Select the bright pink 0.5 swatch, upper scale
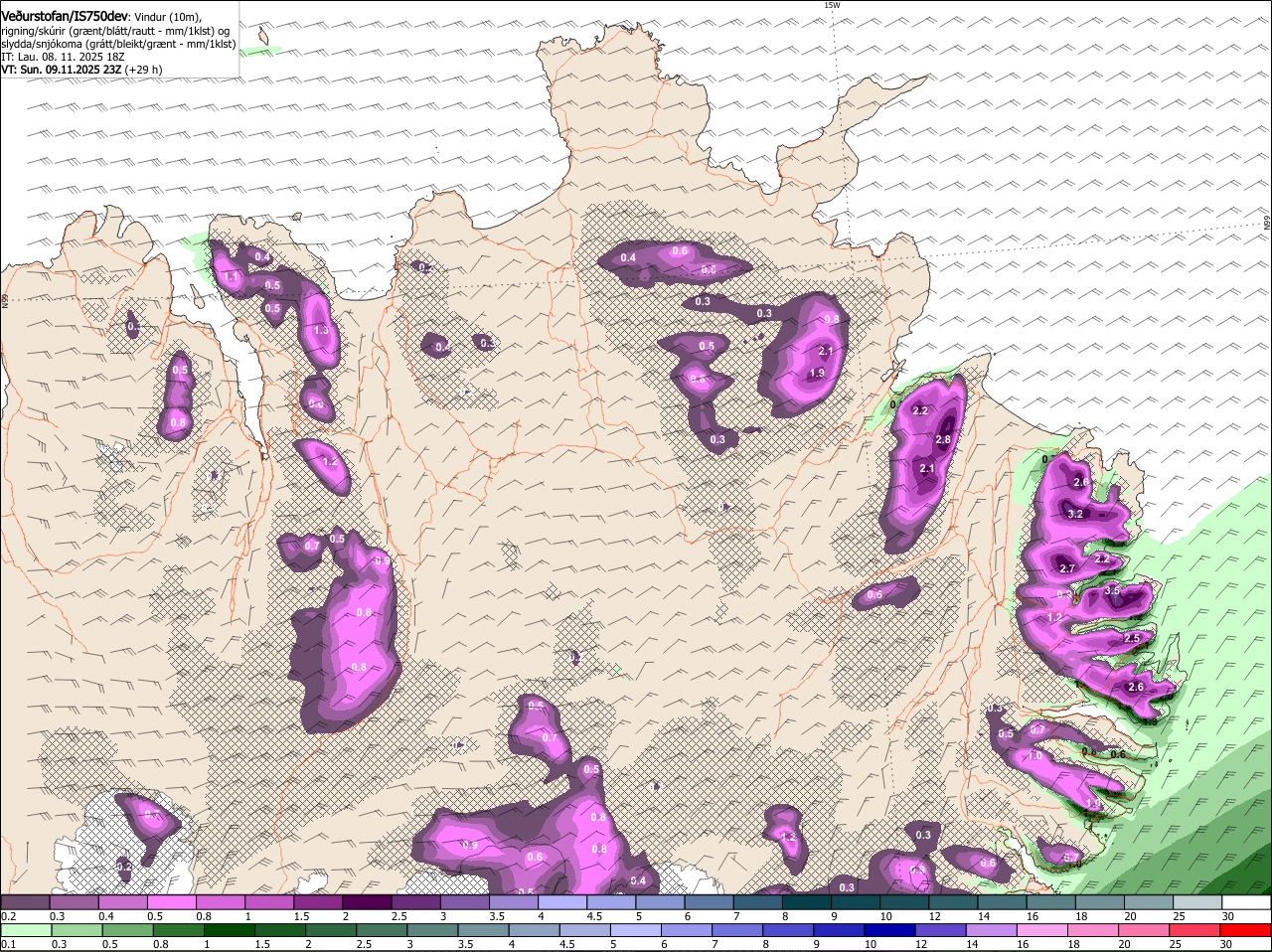1272x952 pixels. click(x=171, y=901)
